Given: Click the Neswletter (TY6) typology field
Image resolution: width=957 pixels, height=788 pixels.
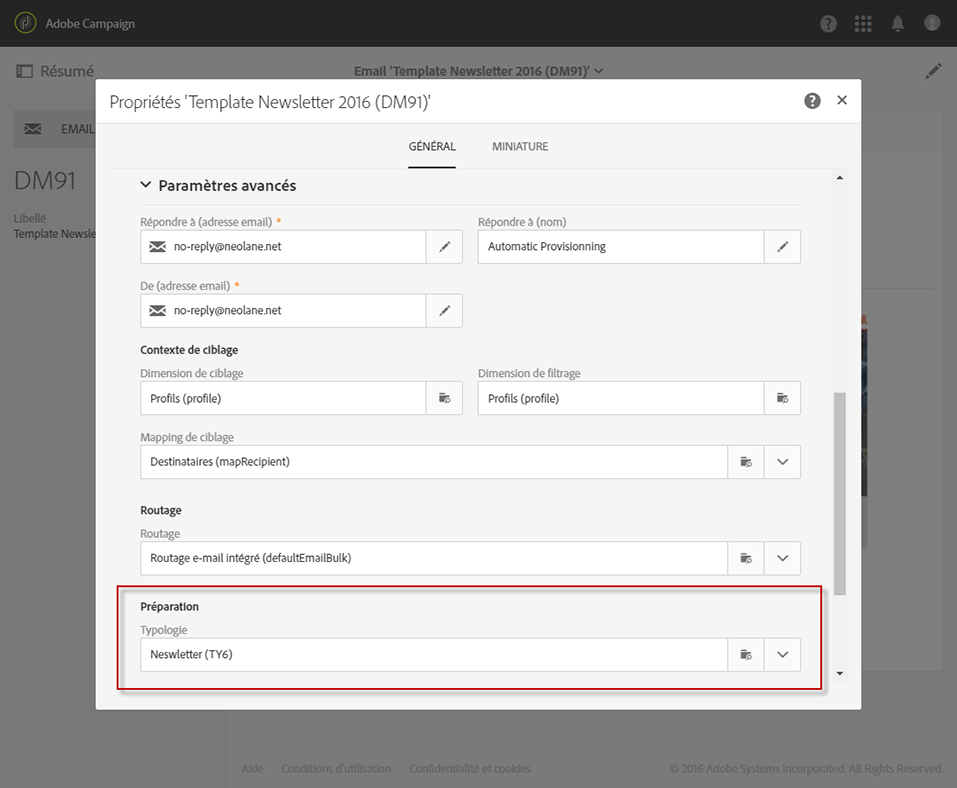Looking at the screenshot, I should tap(434, 655).
